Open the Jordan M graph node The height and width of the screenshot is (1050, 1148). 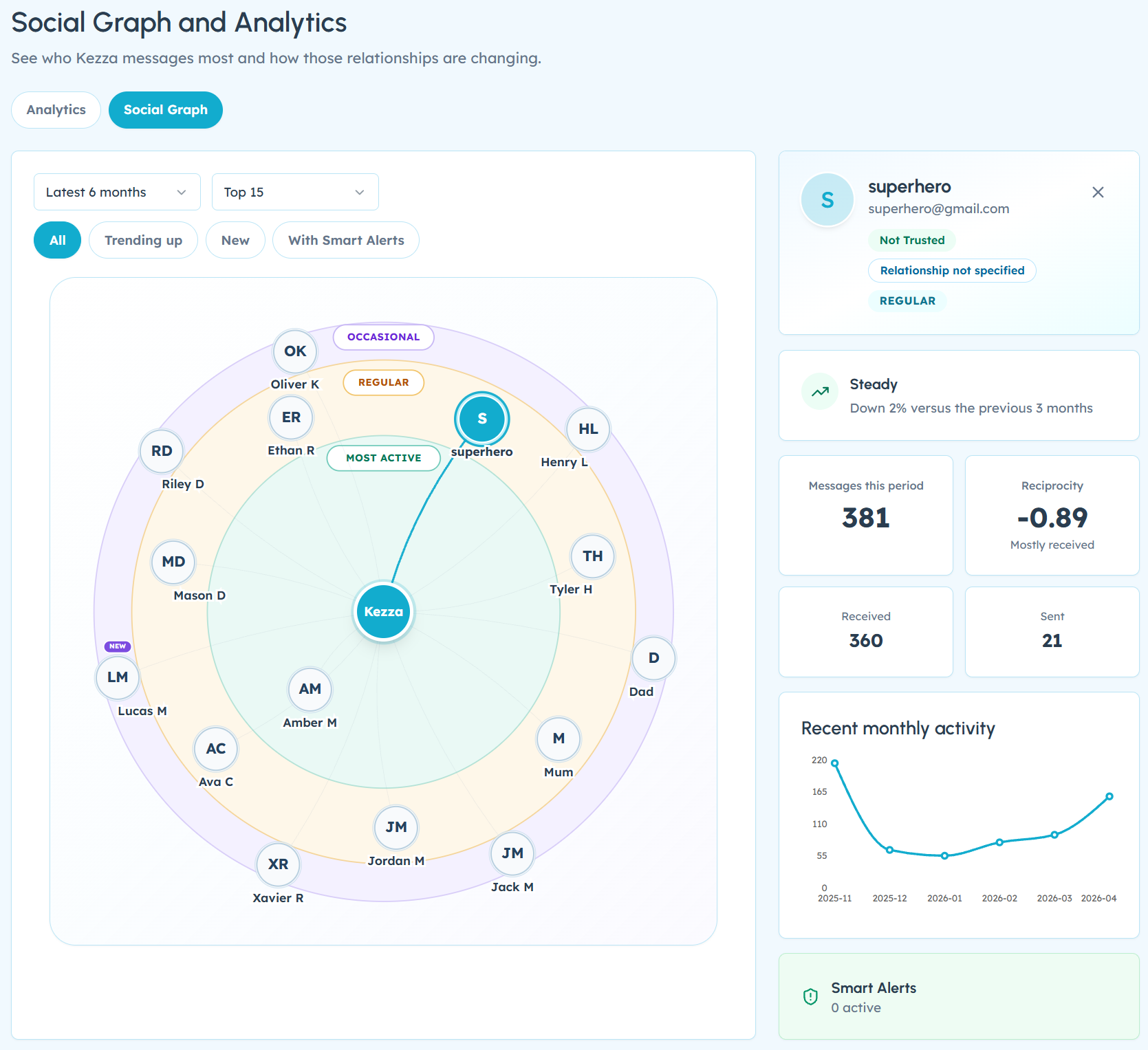point(396,827)
